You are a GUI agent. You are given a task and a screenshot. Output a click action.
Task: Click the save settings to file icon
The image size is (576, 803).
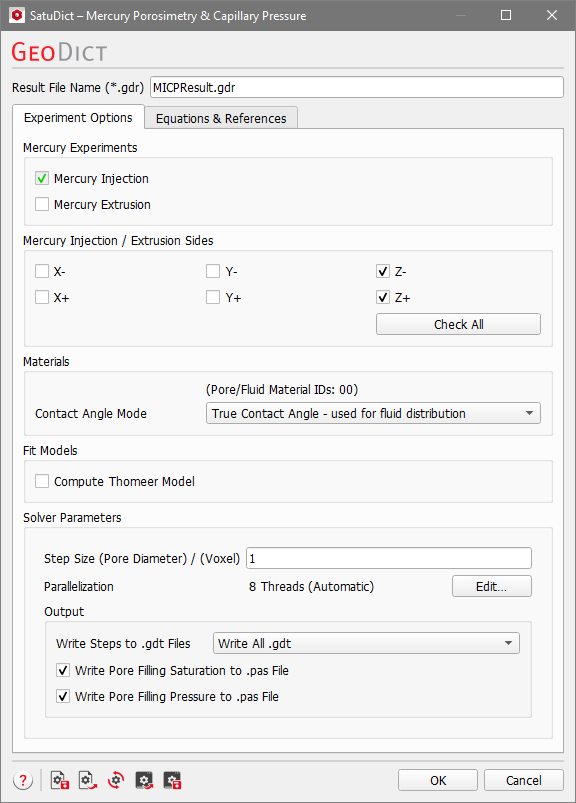60,780
